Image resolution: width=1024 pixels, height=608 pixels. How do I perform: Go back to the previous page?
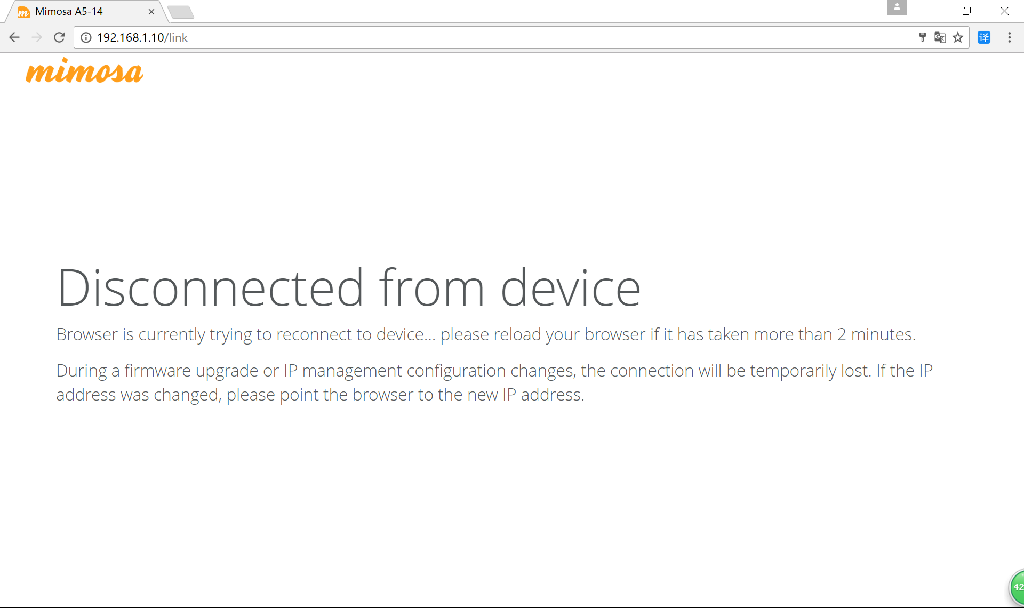point(14,38)
